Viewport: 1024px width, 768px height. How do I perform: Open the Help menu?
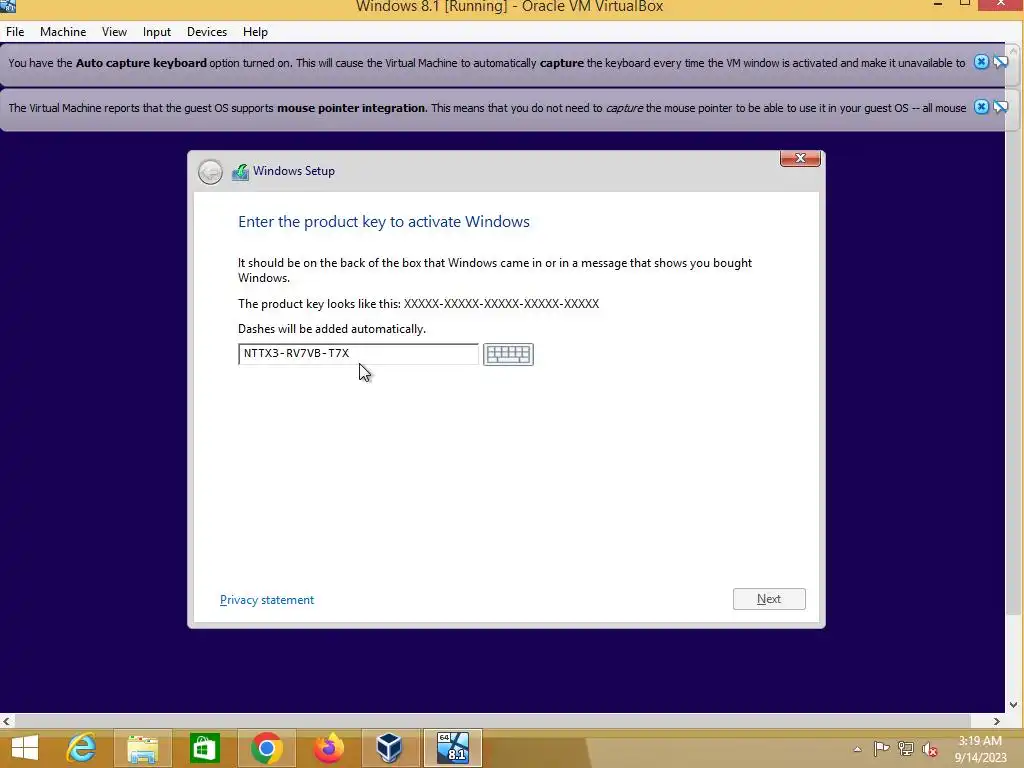(x=255, y=31)
